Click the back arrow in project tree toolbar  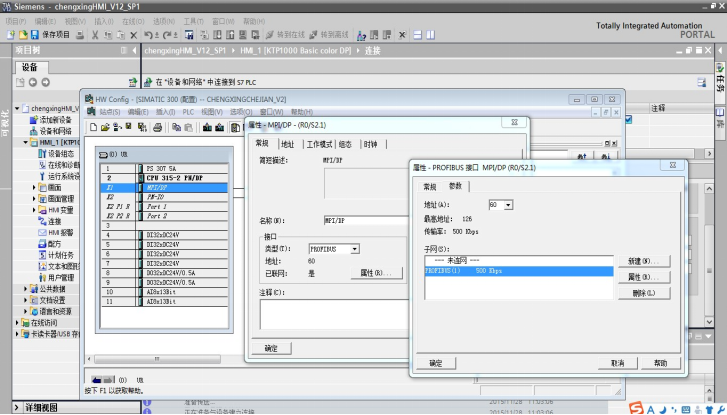point(32,82)
